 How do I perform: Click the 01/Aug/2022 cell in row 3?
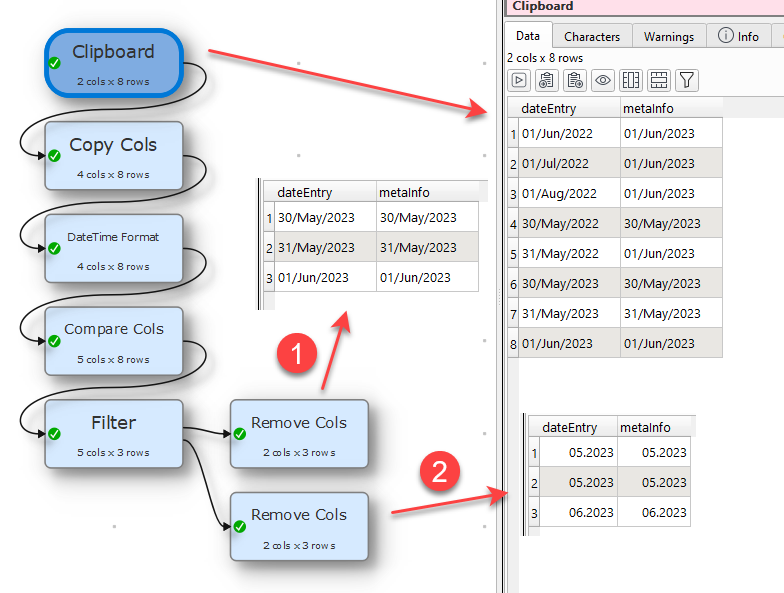(x=569, y=193)
